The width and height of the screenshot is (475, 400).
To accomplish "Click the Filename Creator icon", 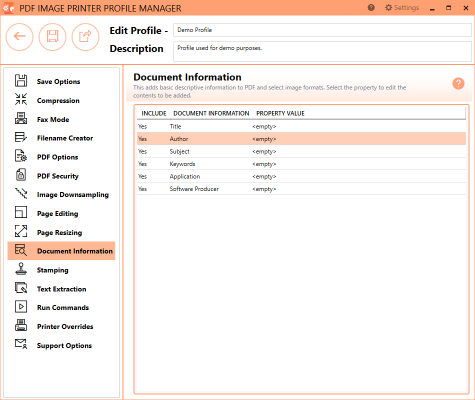I will pos(21,137).
